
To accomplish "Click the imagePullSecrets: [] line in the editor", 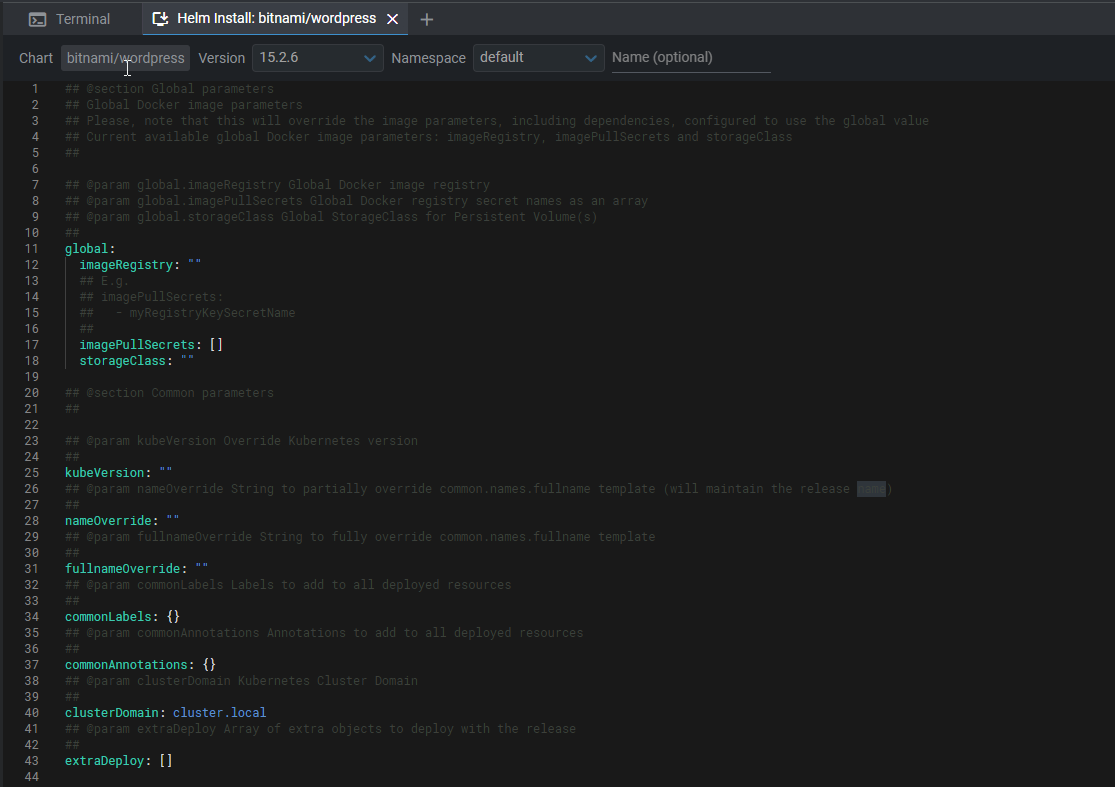I will click(x=145, y=344).
